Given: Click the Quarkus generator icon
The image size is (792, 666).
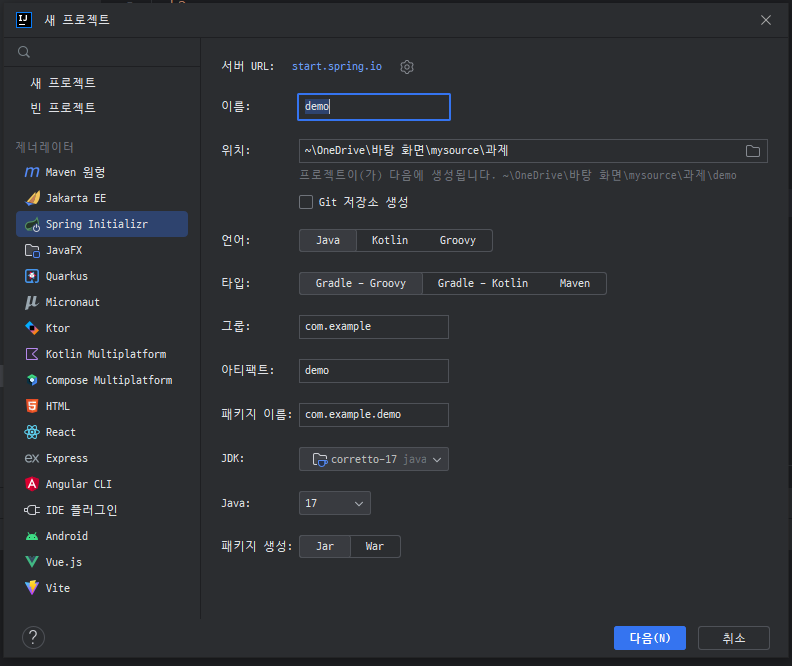Looking at the screenshot, I should point(32,276).
